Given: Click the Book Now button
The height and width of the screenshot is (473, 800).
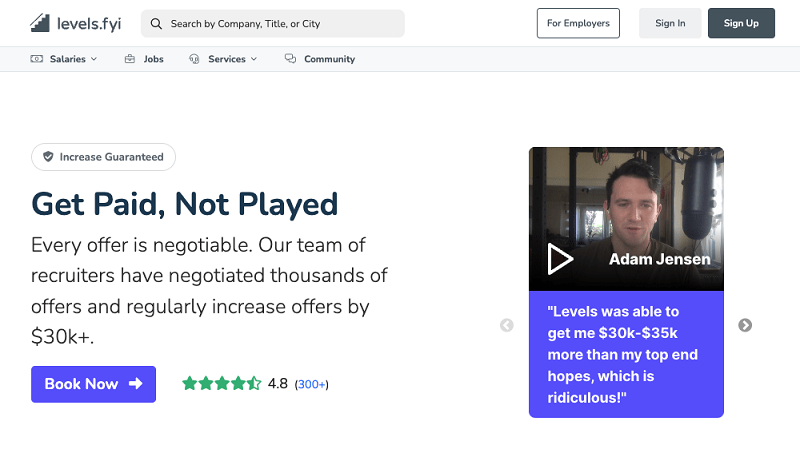Looking at the screenshot, I should pos(93,384).
